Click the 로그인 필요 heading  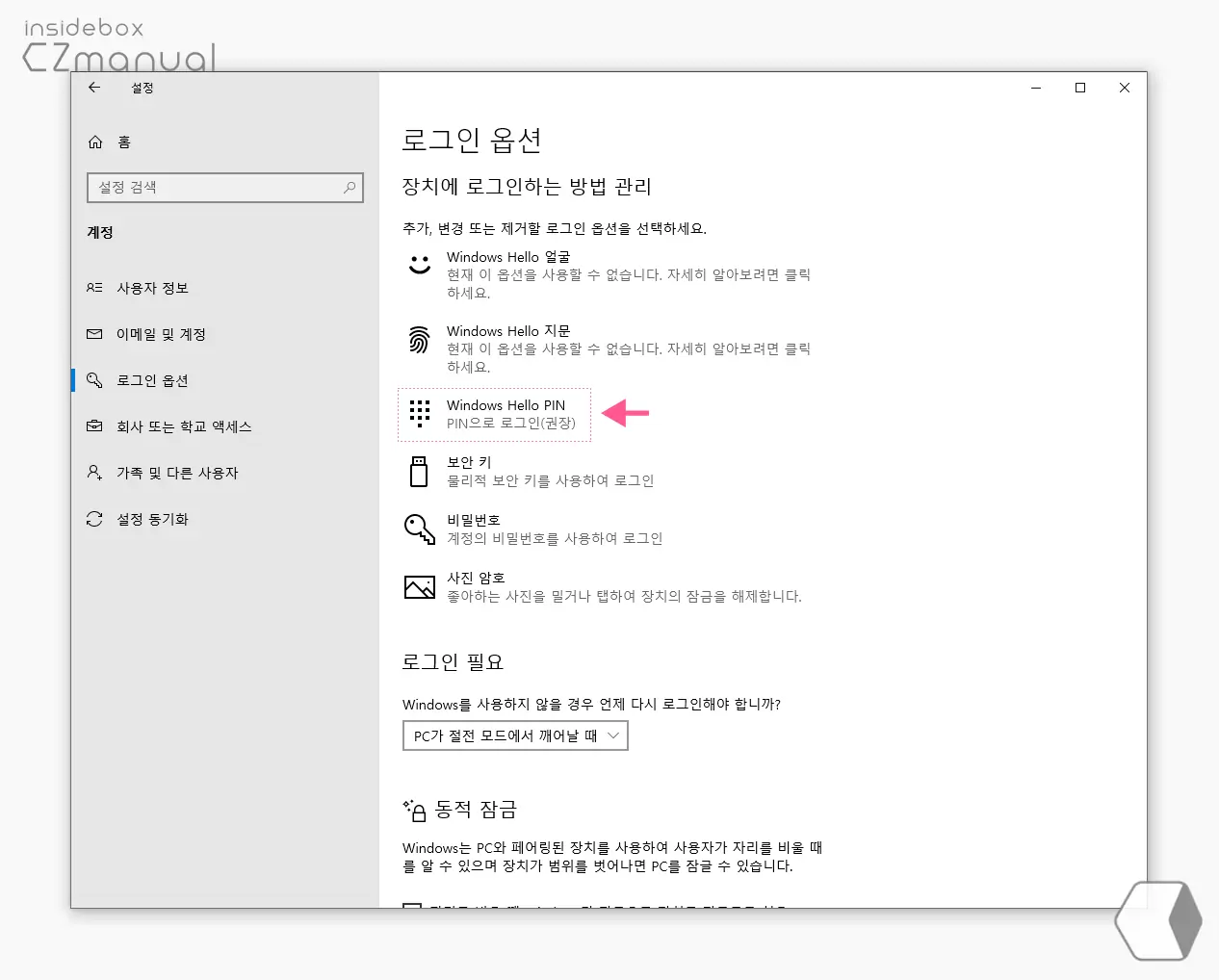pyautogui.click(x=453, y=662)
